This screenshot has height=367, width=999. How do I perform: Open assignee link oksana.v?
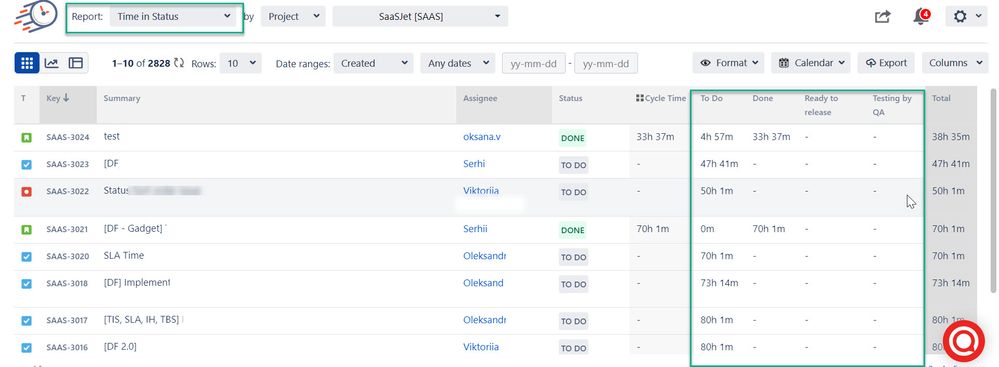[x=482, y=136]
